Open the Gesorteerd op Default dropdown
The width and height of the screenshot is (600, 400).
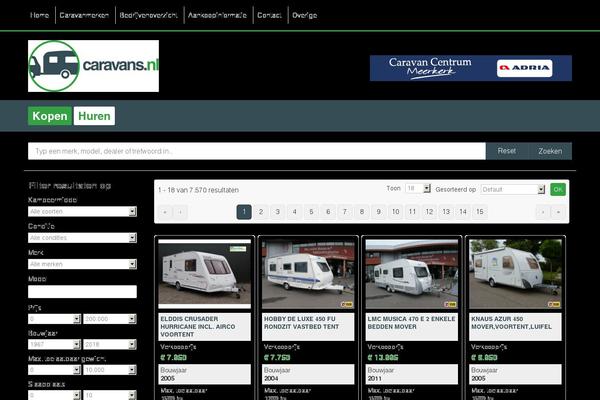click(513, 189)
